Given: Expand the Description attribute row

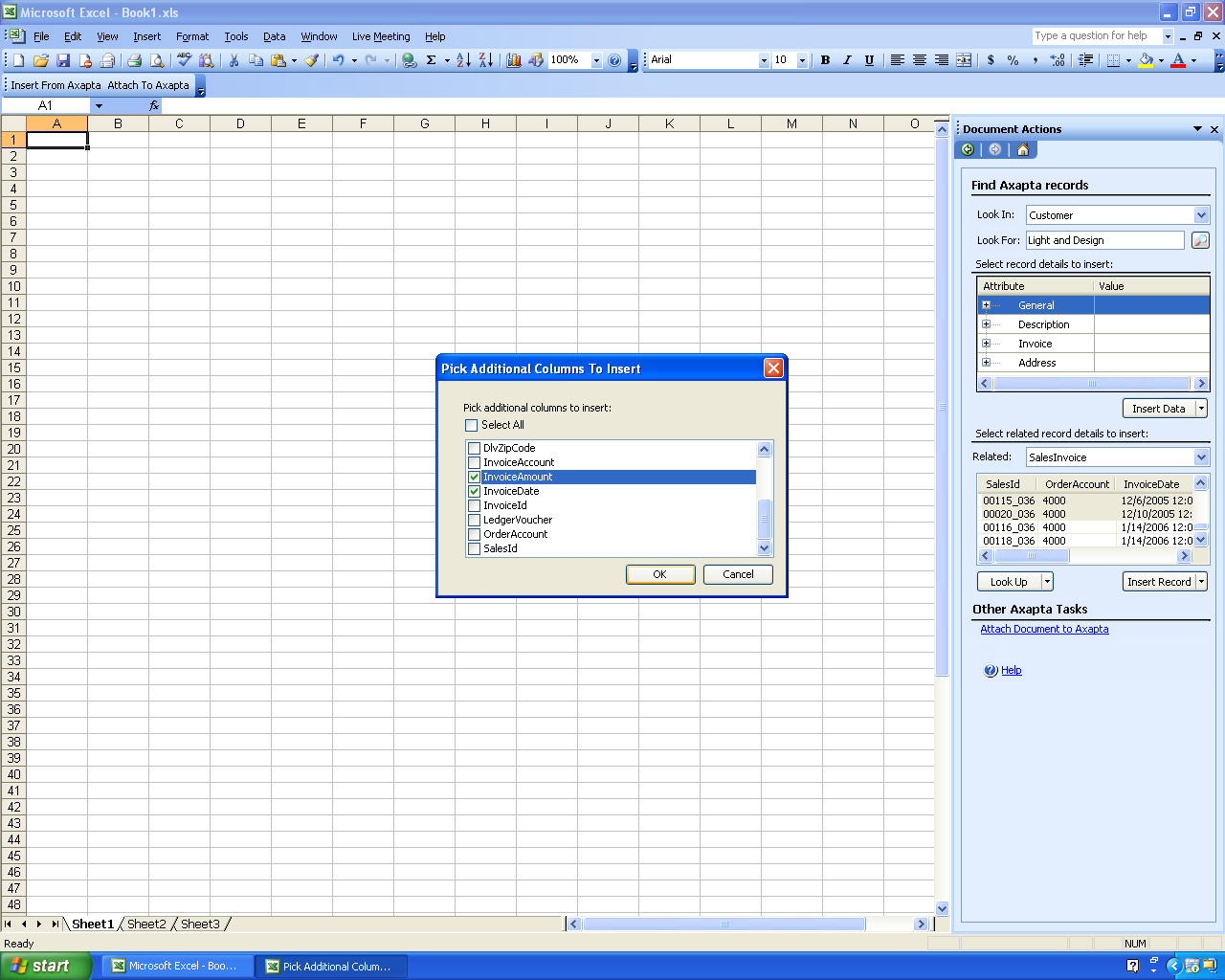Looking at the screenshot, I should 986,324.
